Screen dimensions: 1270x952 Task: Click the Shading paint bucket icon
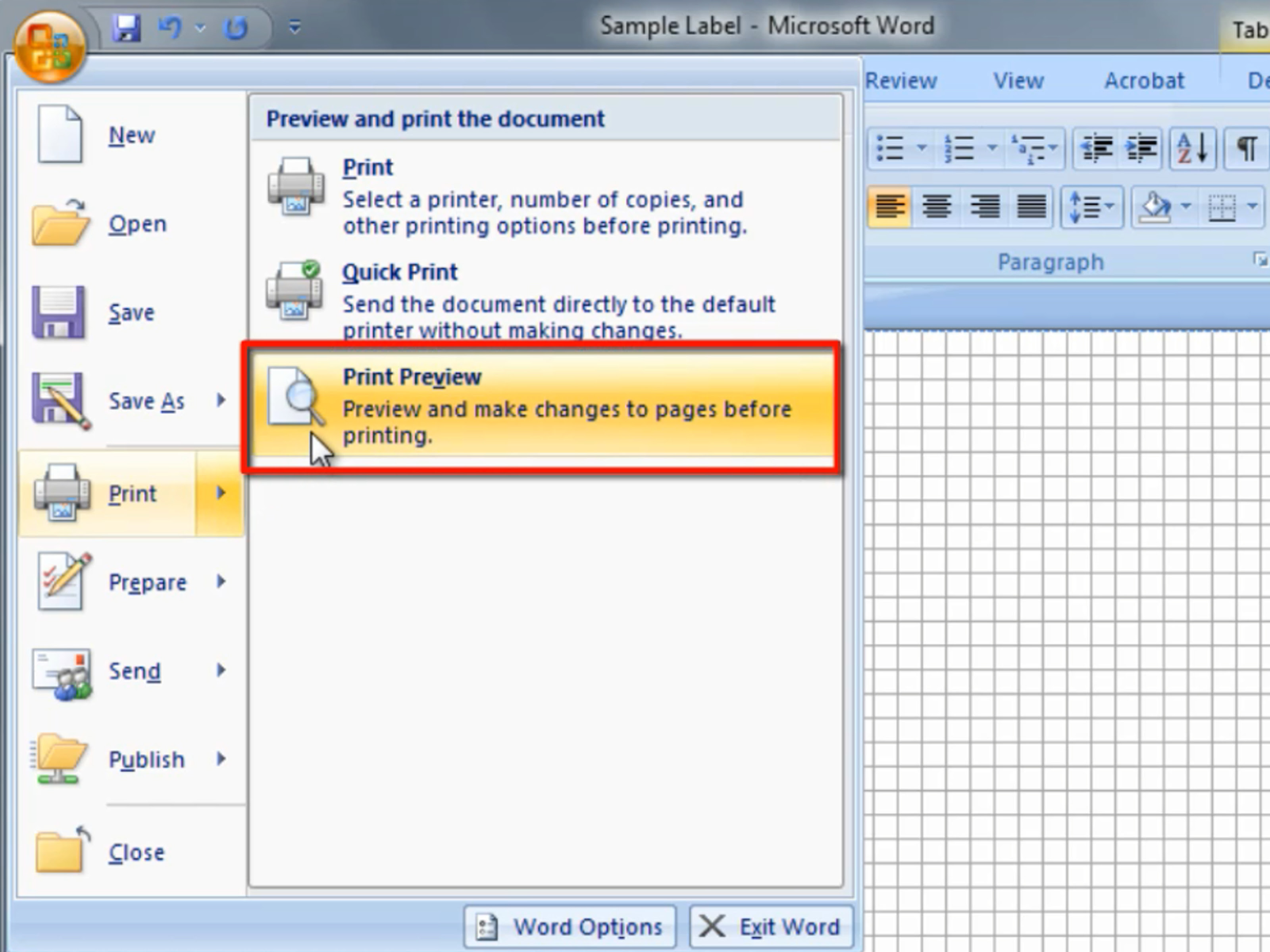[1155, 207]
